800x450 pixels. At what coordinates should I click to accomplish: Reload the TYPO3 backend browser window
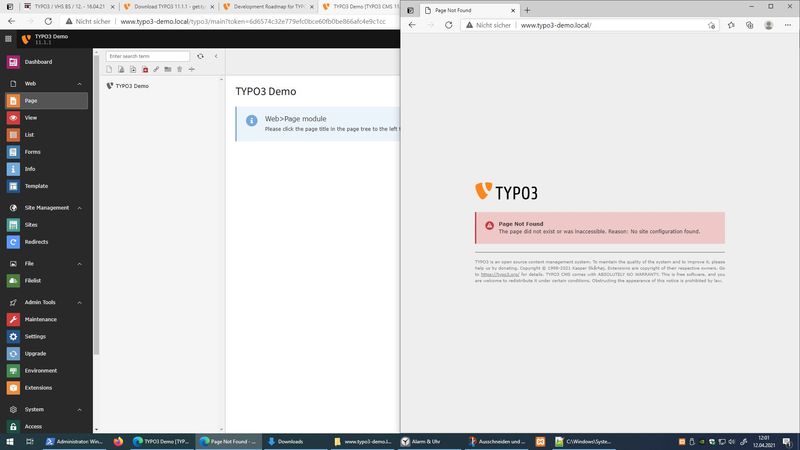tap(48, 21)
